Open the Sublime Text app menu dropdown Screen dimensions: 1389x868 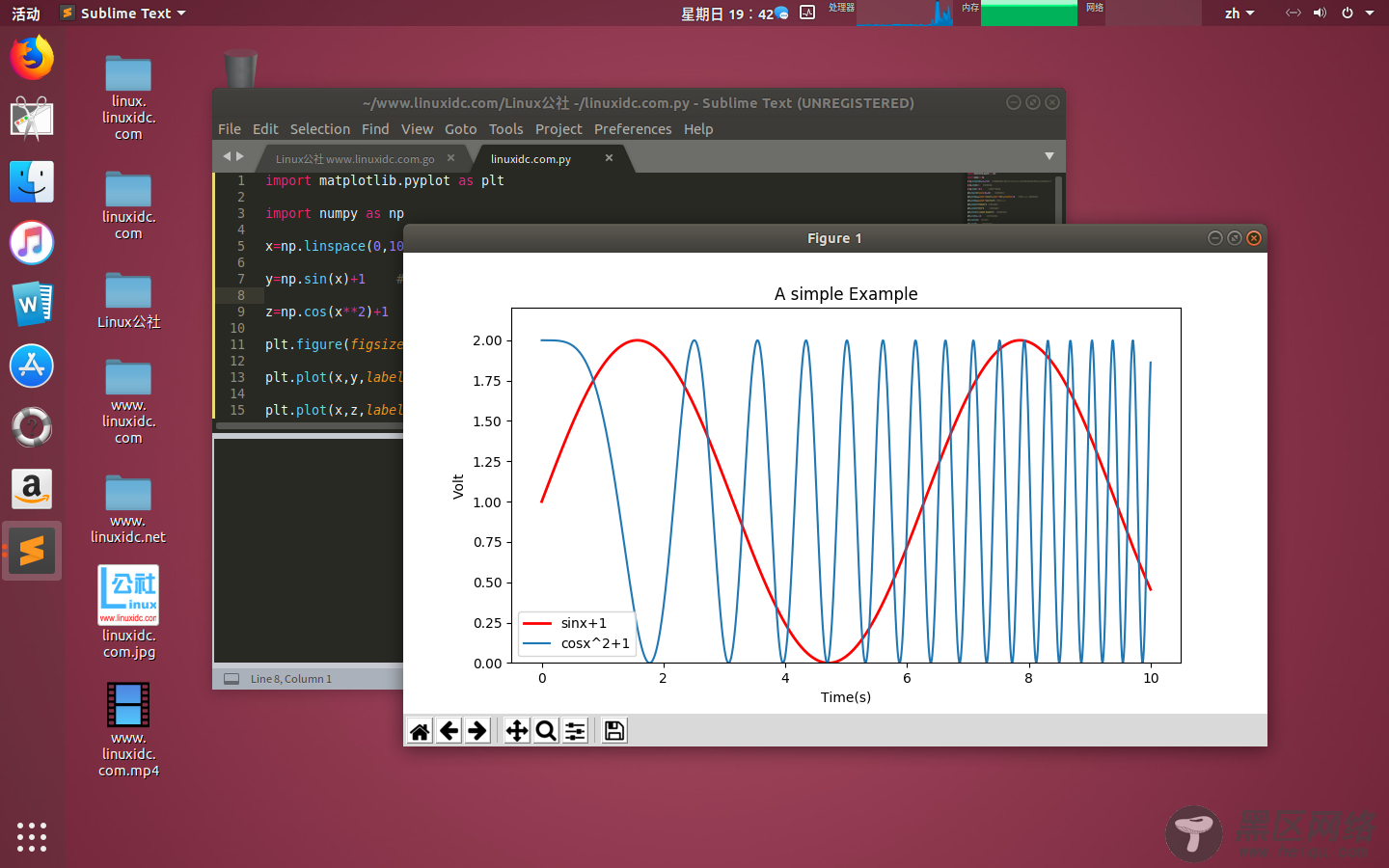123,13
